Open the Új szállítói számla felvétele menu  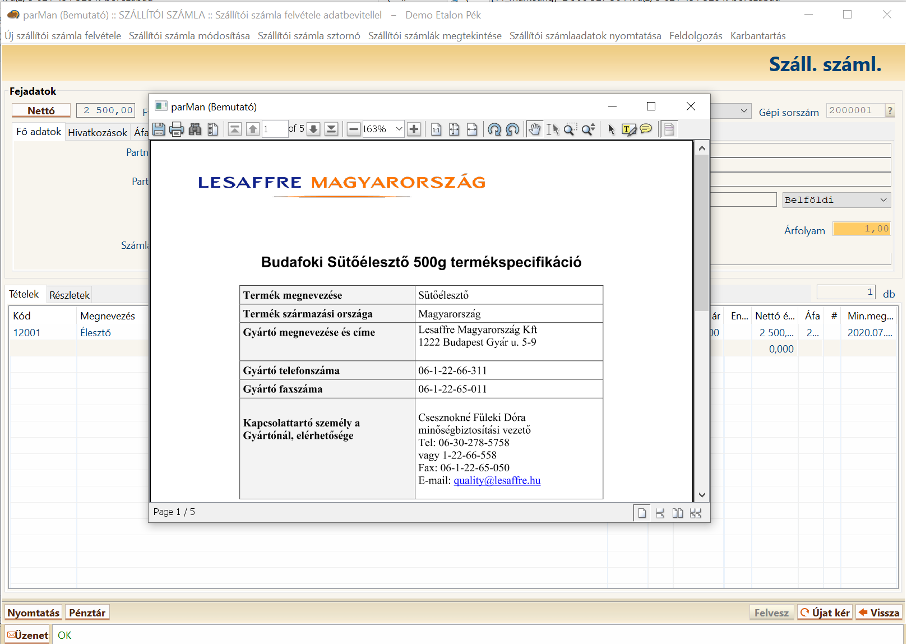pyautogui.click(x=63, y=36)
